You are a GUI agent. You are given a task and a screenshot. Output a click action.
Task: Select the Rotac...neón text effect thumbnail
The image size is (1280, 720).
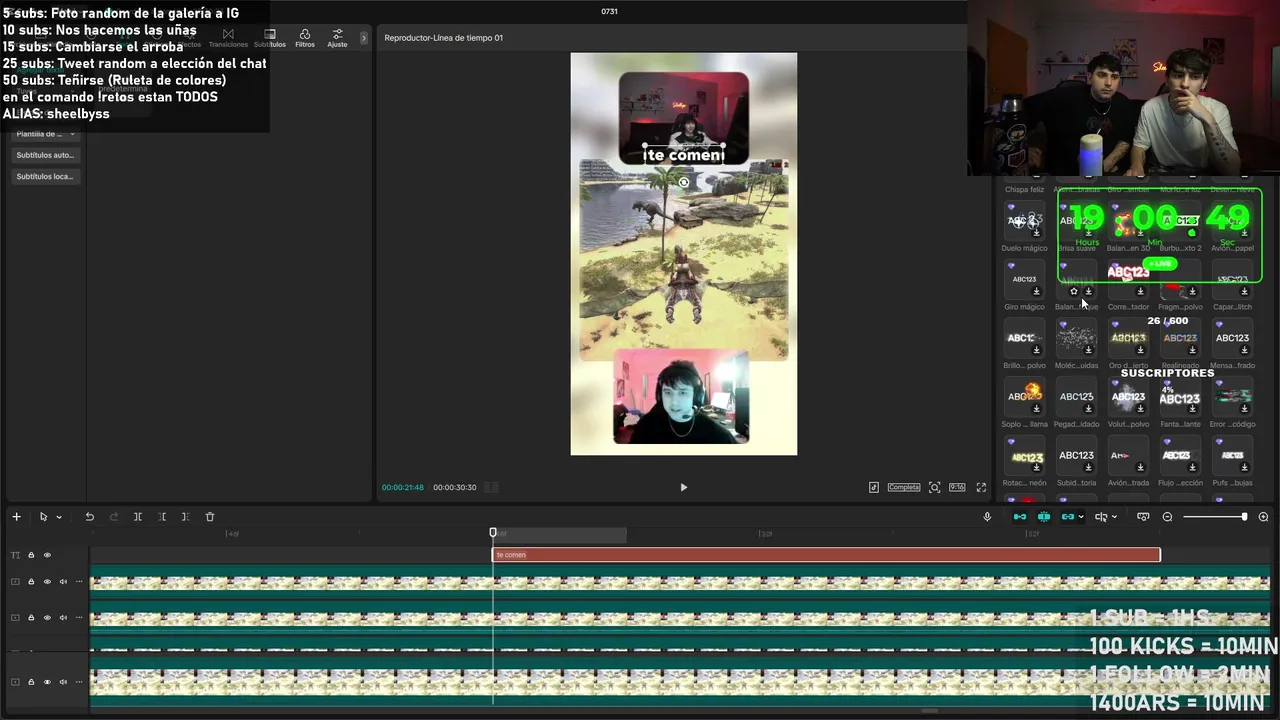pyautogui.click(x=1025, y=457)
